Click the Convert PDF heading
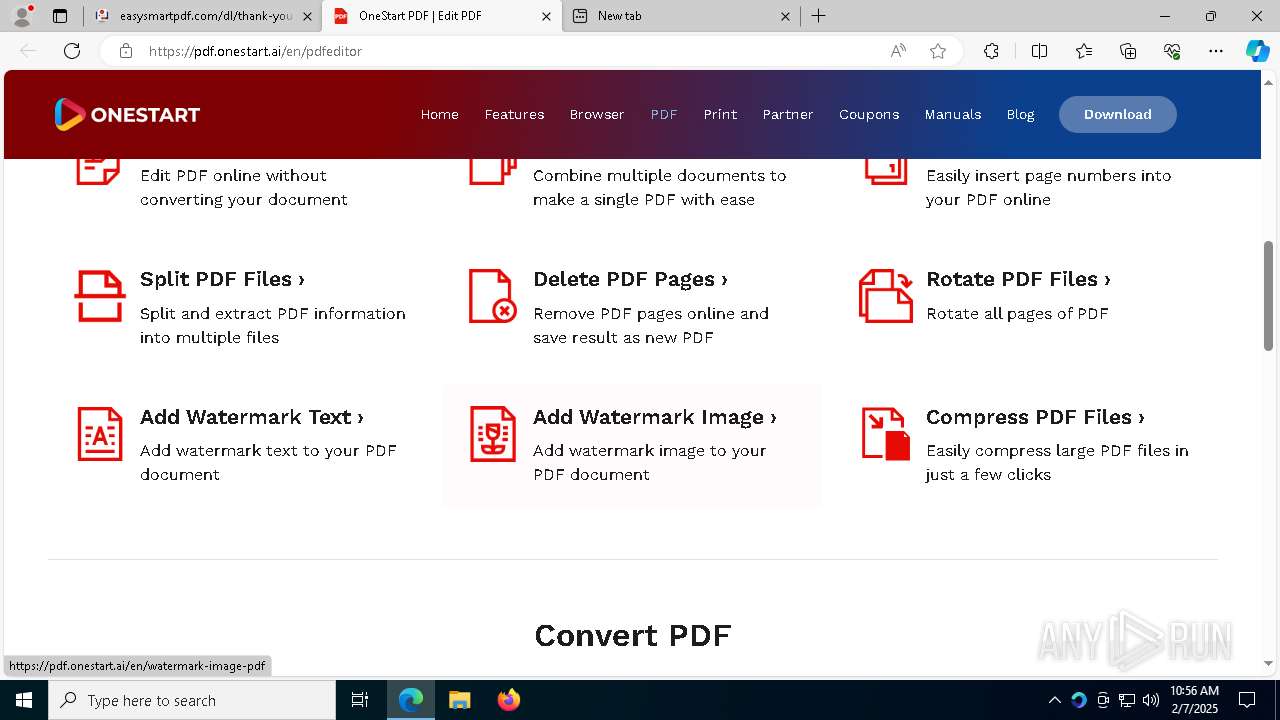 (633, 635)
